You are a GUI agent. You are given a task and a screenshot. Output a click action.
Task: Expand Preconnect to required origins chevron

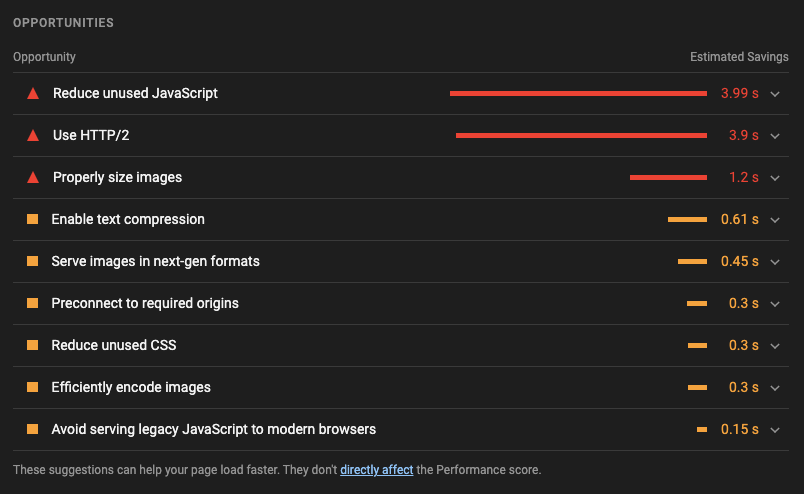click(x=775, y=304)
